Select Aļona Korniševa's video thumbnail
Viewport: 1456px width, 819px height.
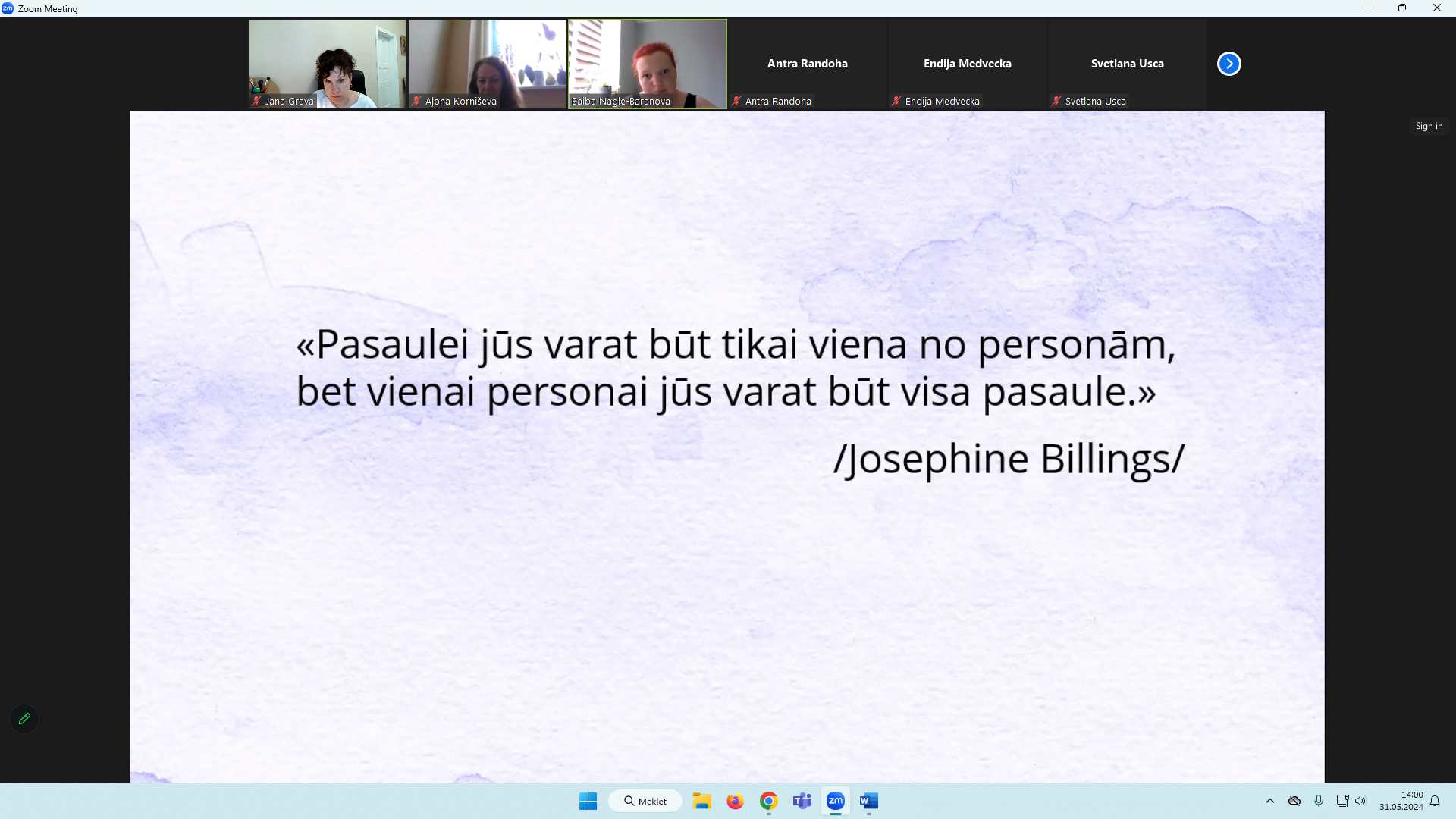click(488, 64)
